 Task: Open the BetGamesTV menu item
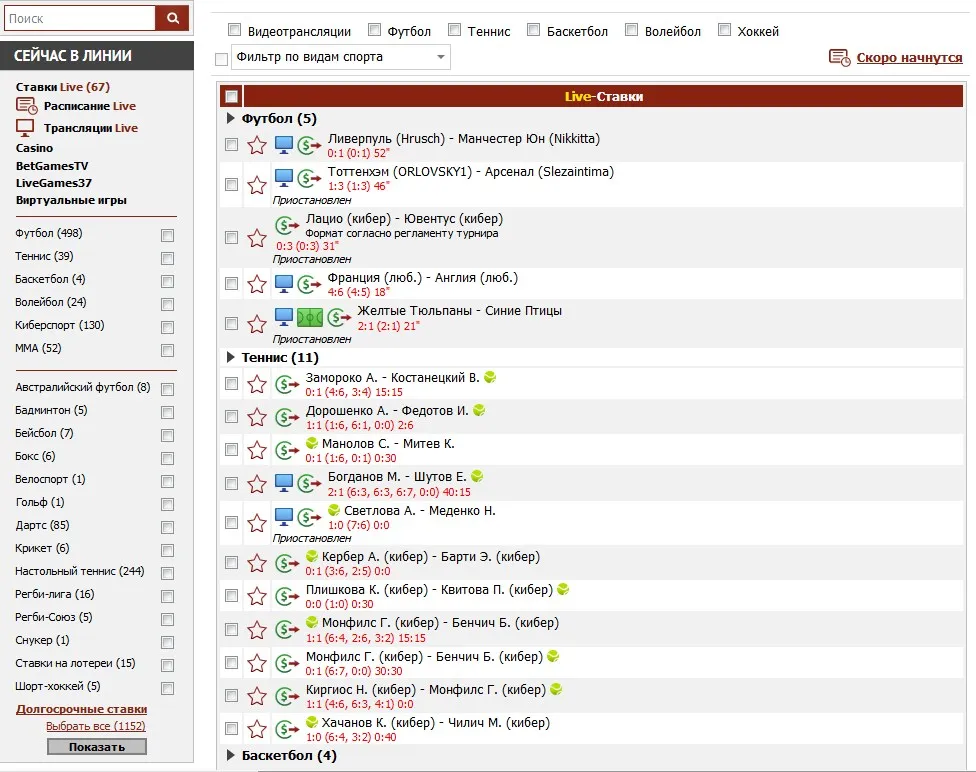click(52, 166)
